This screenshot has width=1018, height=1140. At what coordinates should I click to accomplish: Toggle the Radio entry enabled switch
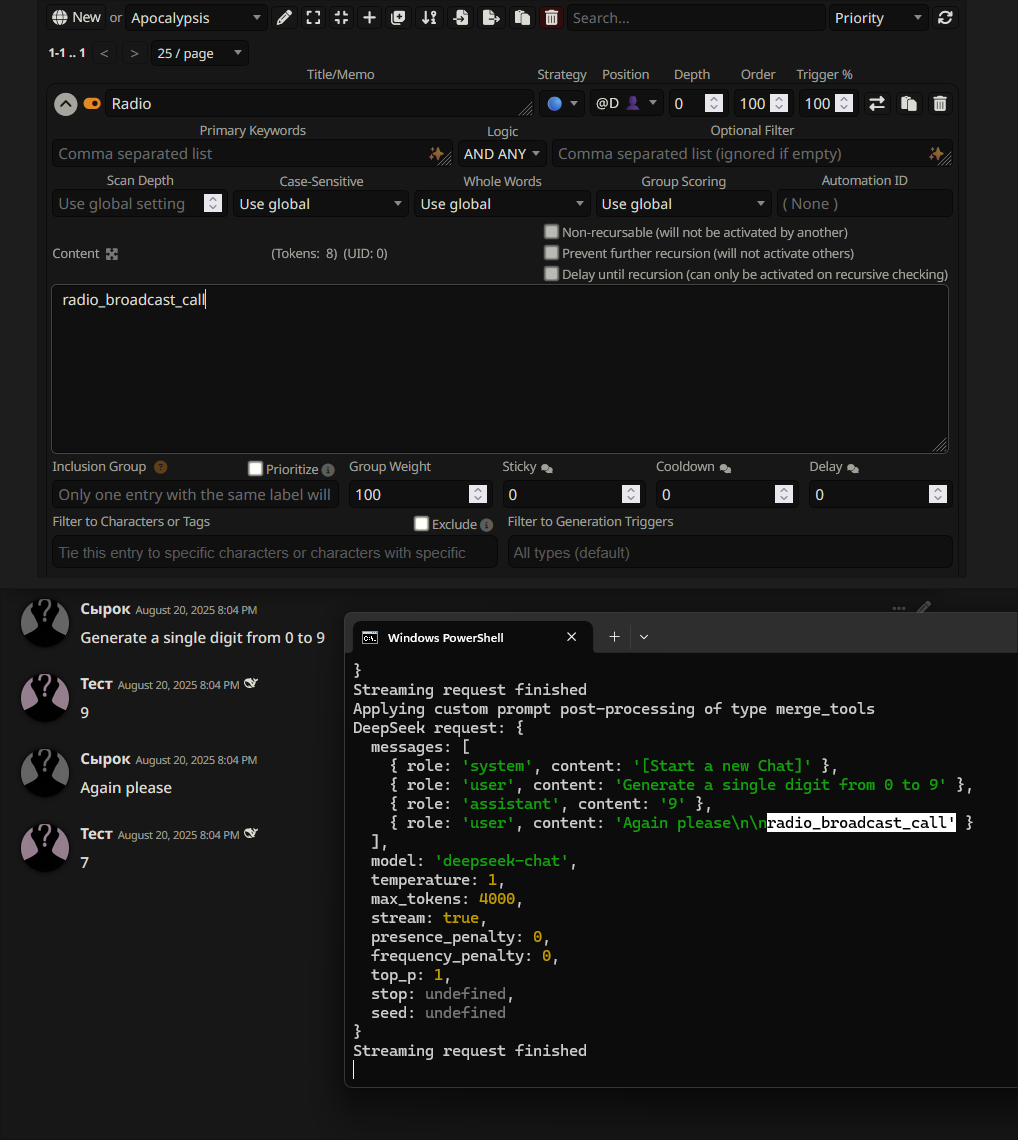click(92, 104)
